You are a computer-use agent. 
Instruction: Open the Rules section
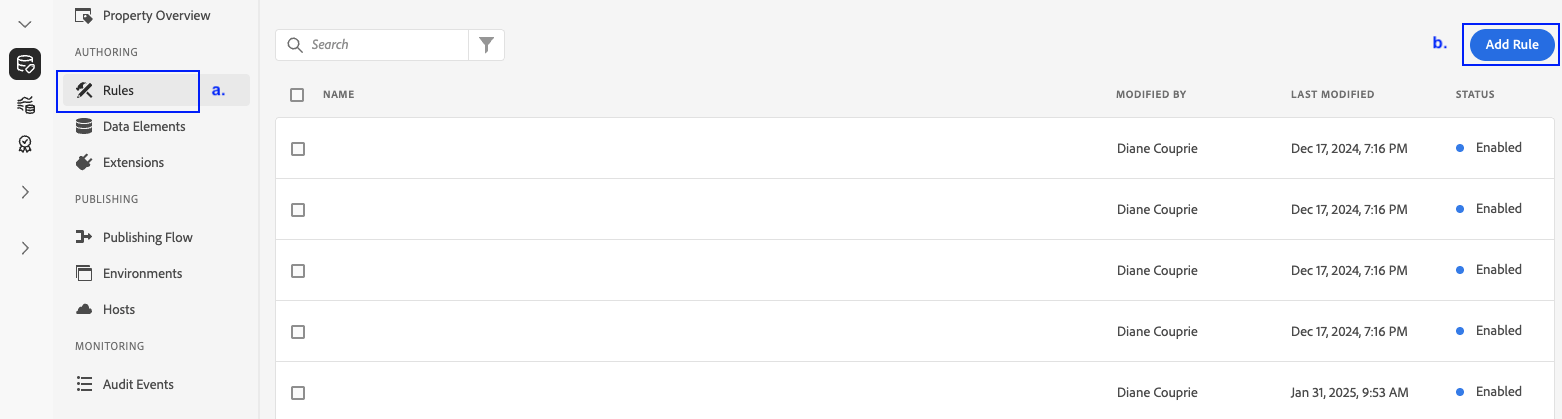point(118,91)
